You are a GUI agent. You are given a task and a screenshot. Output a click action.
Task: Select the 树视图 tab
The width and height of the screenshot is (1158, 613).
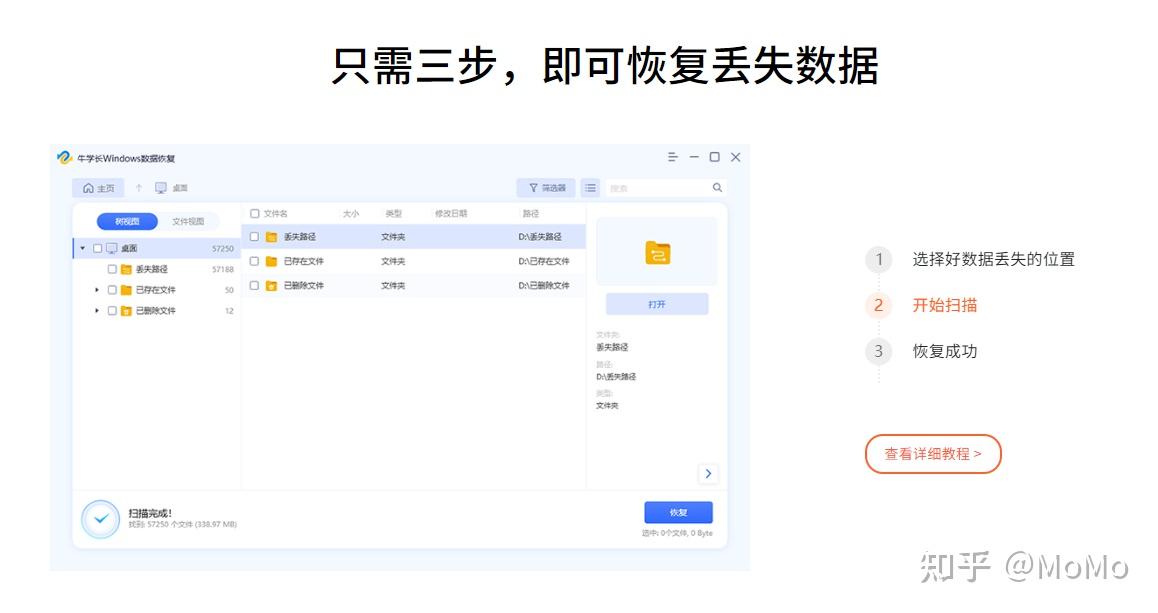click(x=127, y=221)
